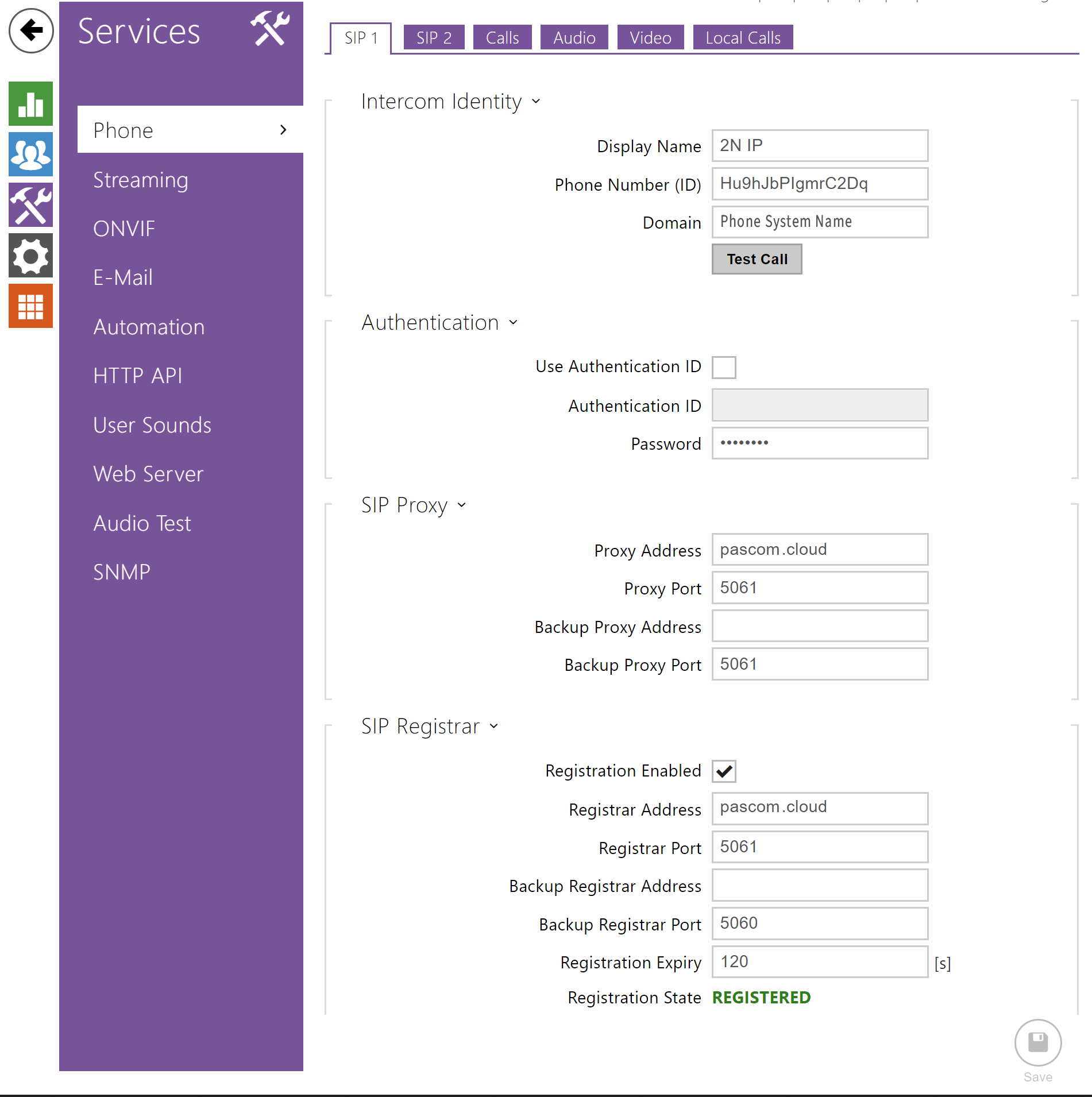Collapse the SIP Registrar section

pos(493,727)
